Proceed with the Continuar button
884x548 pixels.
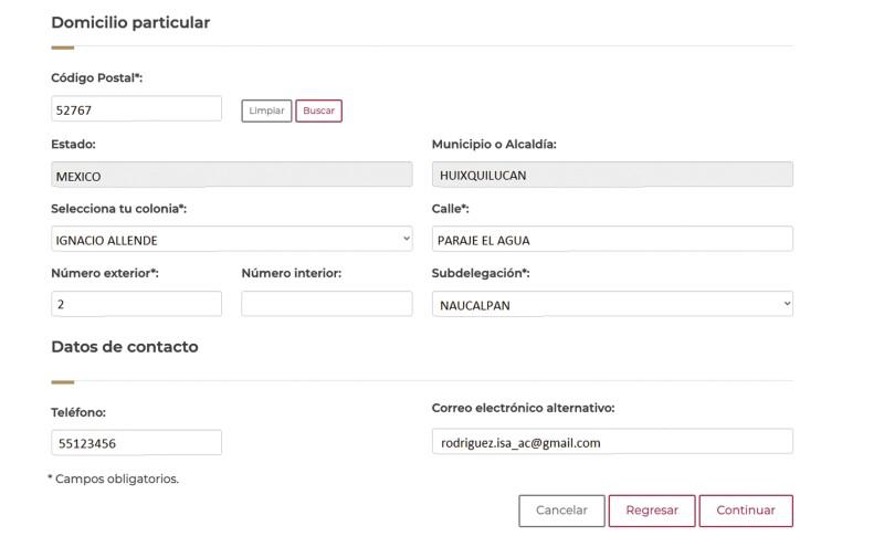(x=746, y=511)
